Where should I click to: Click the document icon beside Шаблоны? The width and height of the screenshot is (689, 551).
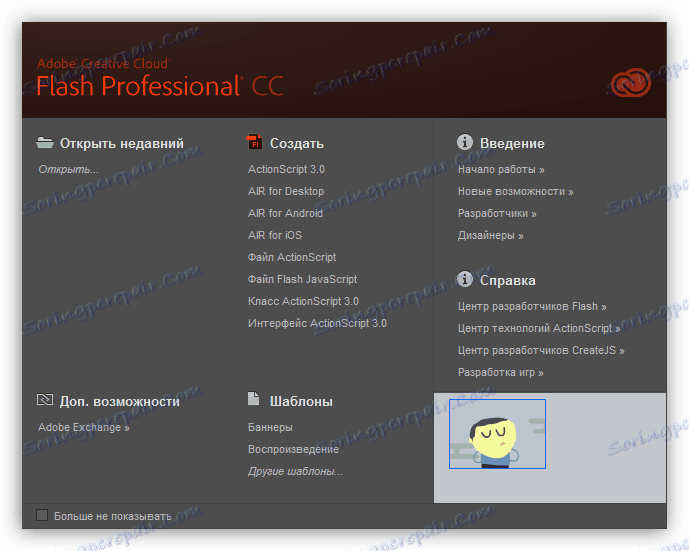point(254,399)
